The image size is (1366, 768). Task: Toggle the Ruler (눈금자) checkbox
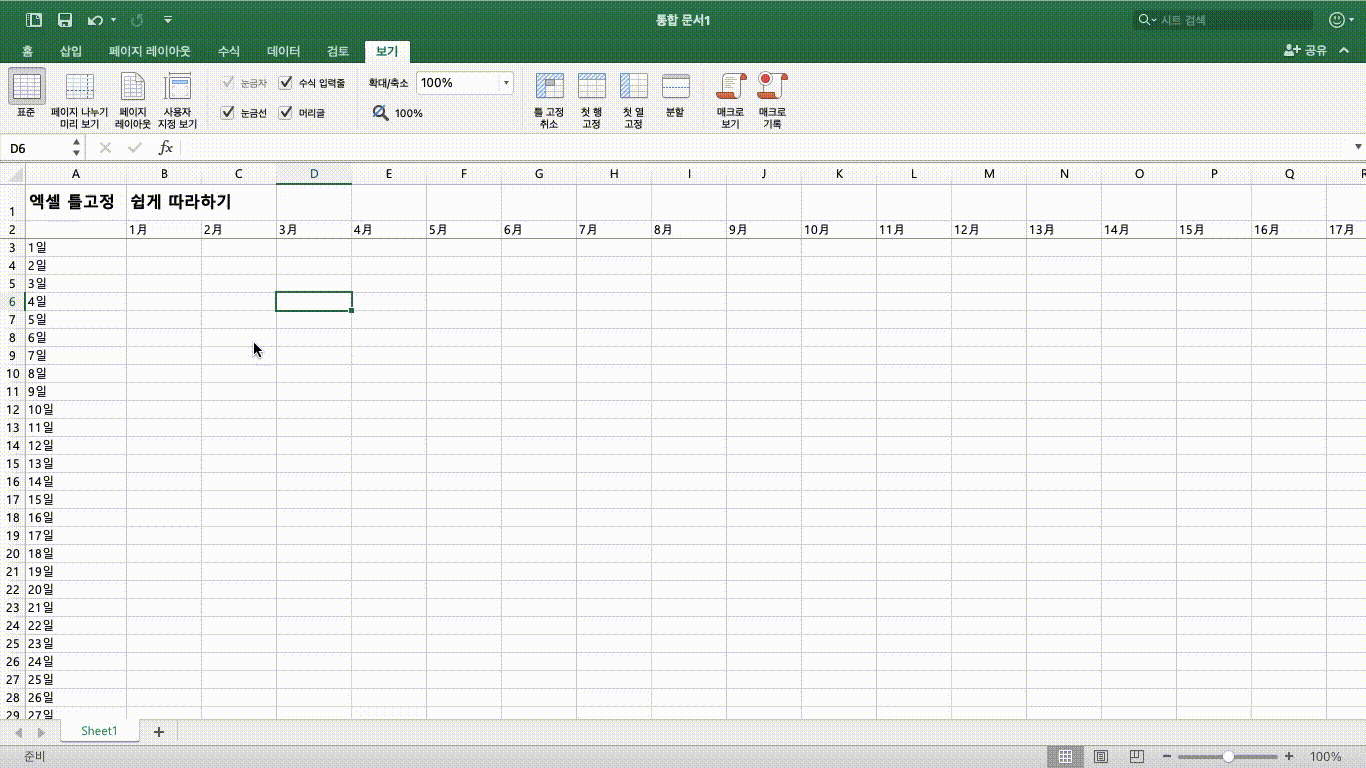227,83
